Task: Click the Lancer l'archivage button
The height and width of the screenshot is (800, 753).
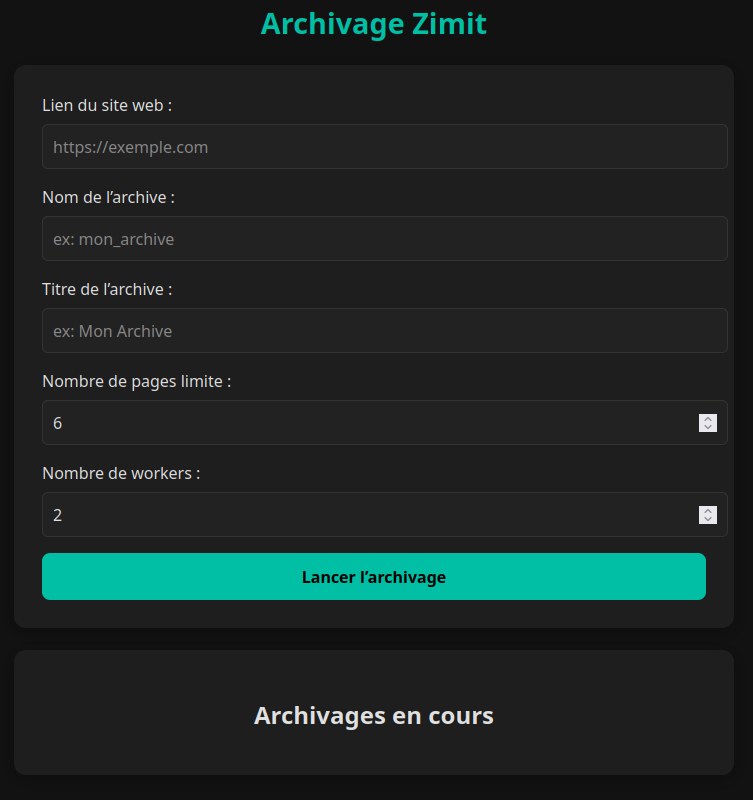Action: click(374, 577)
